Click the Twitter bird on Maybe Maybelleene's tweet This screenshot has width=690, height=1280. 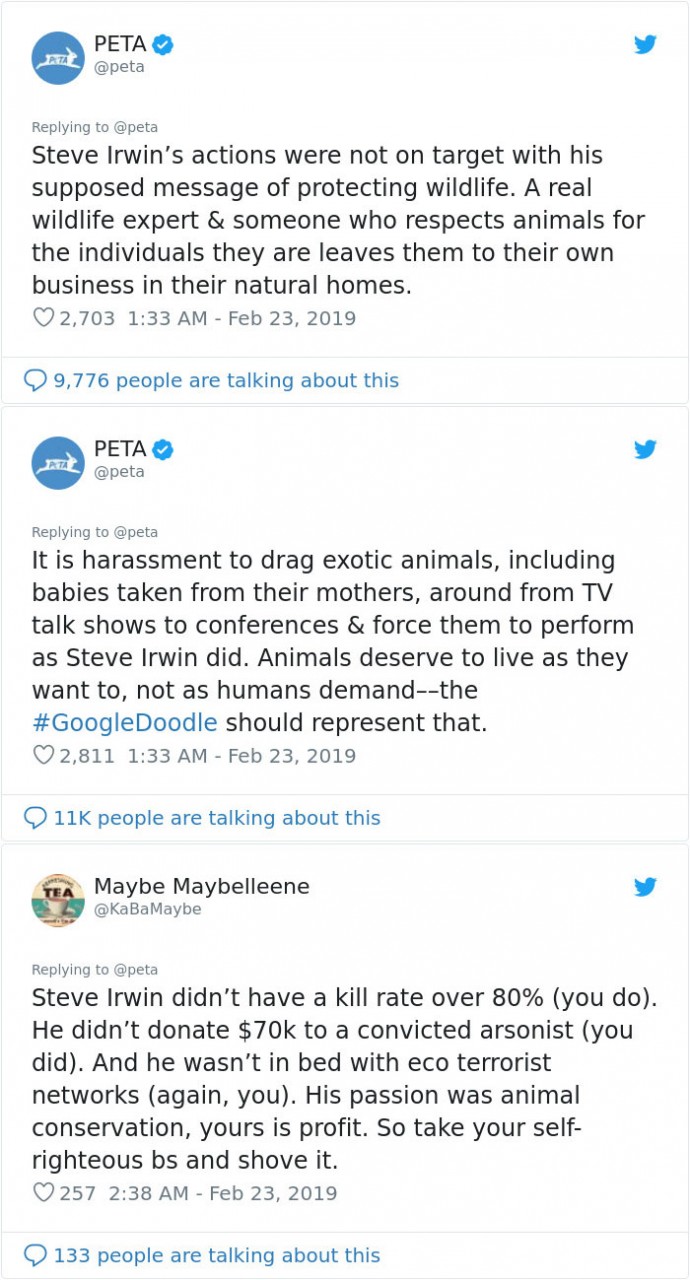645,887
